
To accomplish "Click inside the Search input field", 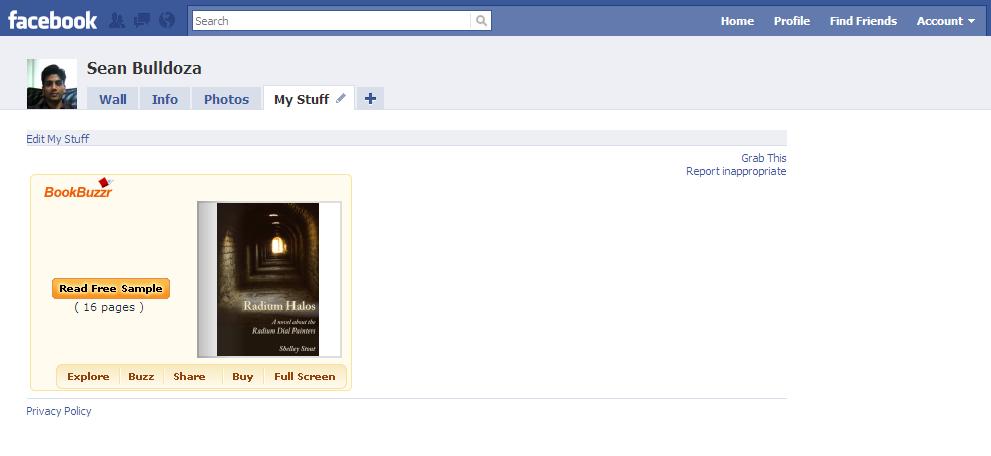I will tap(332, 21).
